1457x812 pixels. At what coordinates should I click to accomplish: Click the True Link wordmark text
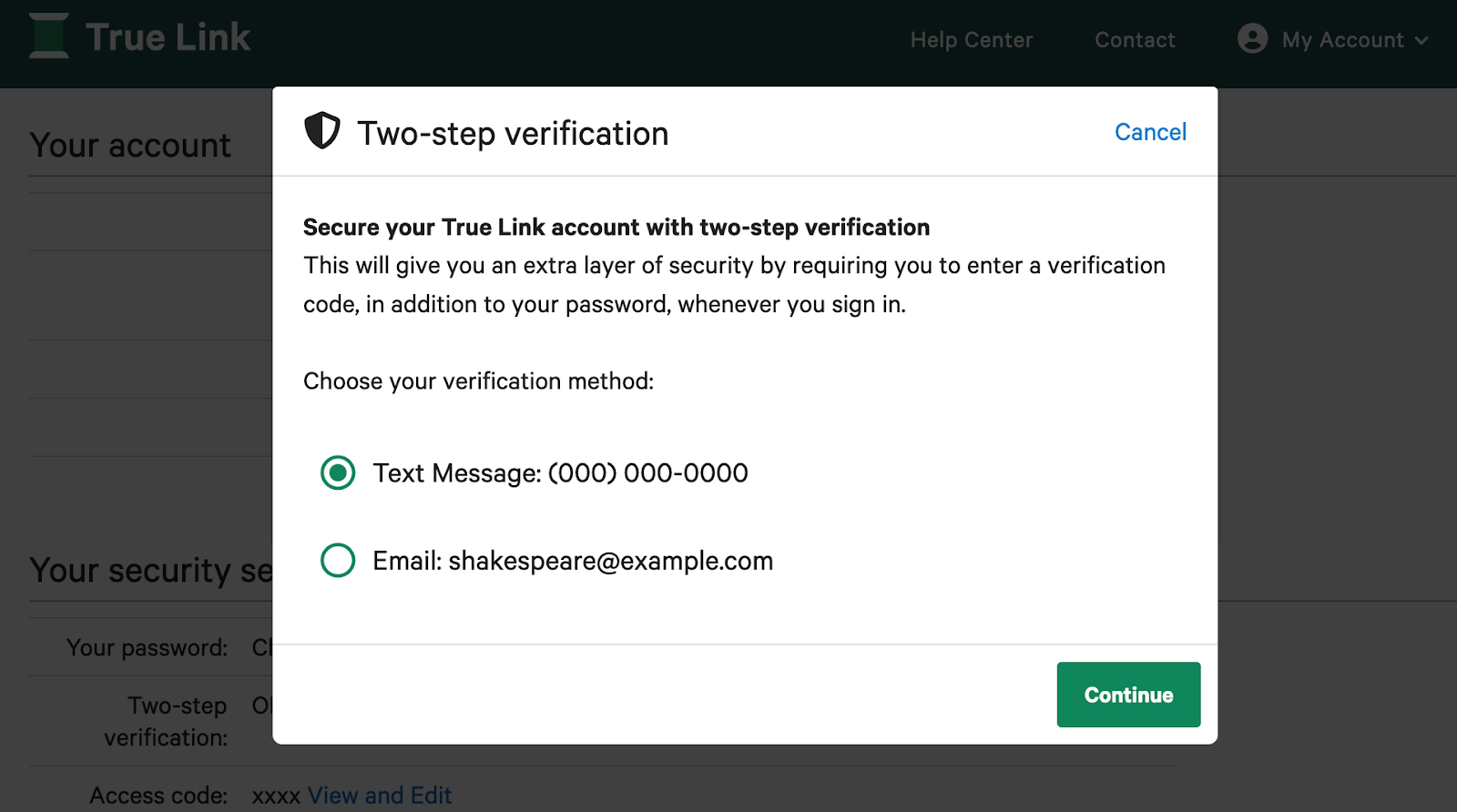(168, 37)
